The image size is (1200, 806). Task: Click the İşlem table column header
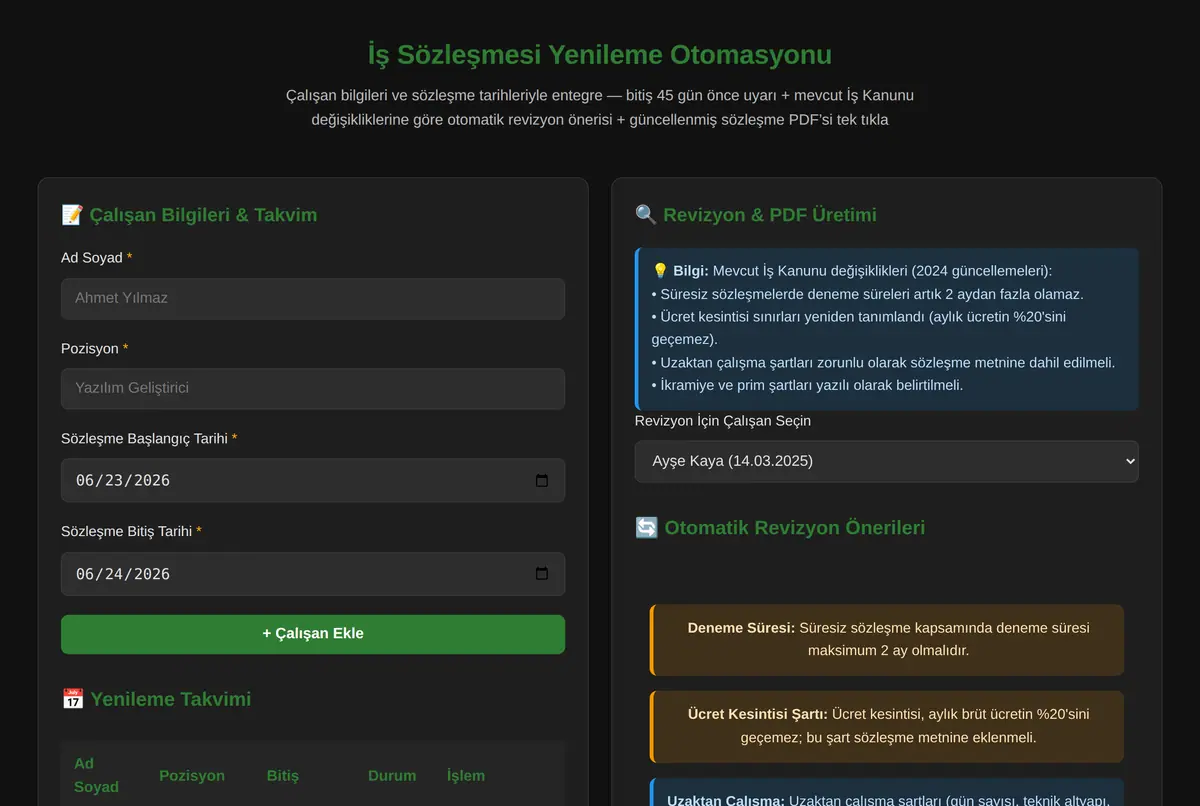tap(466, 775)
